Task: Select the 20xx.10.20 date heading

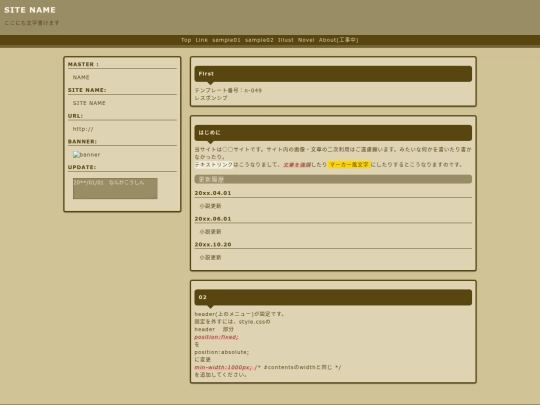Action: pos(213,245)
